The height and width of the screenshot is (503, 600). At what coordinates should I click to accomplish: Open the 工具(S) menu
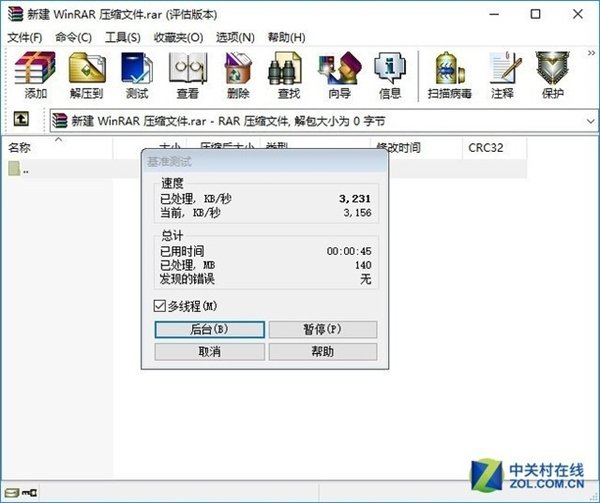click(x=123, y=37)
